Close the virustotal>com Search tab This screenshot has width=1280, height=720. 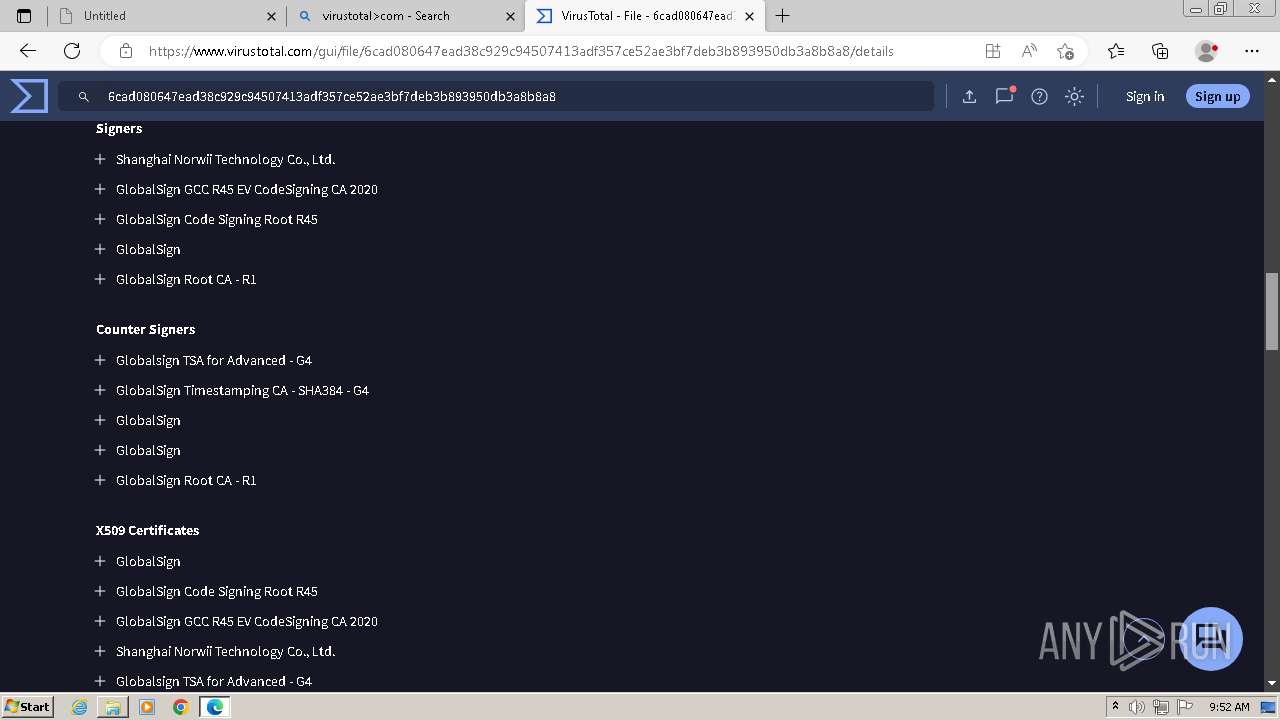(510, 16)
